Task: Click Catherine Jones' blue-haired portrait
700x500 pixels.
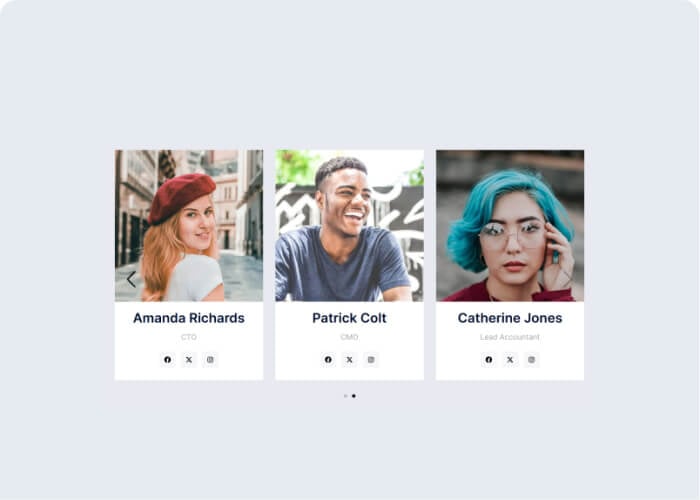Action: [x=510, y=225]
